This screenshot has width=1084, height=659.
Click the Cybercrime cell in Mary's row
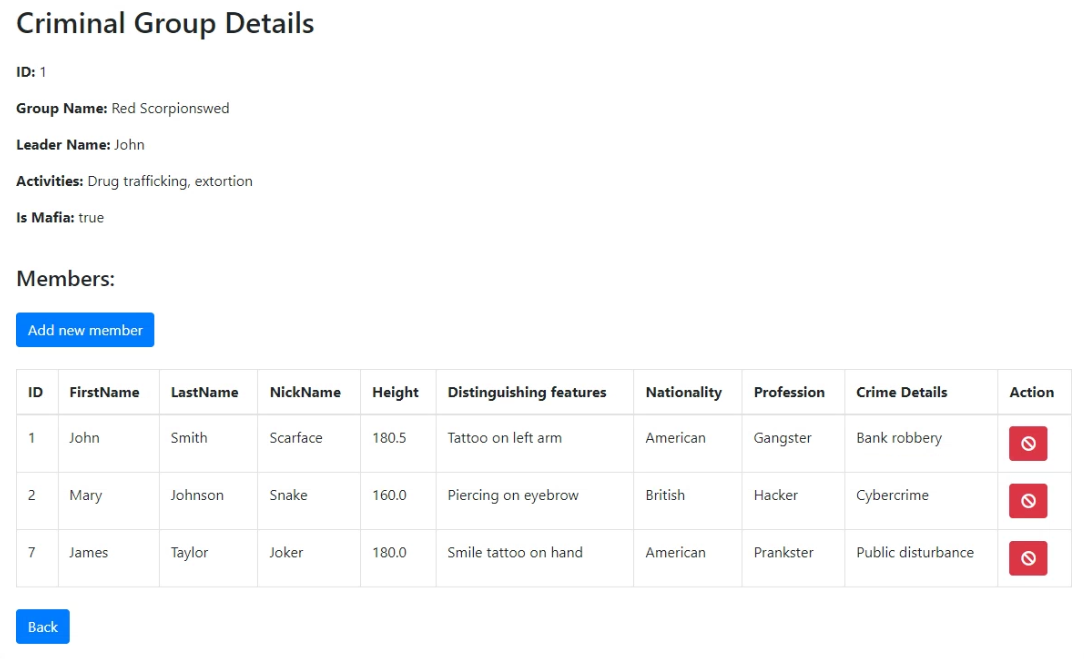[x=893, y=495]
